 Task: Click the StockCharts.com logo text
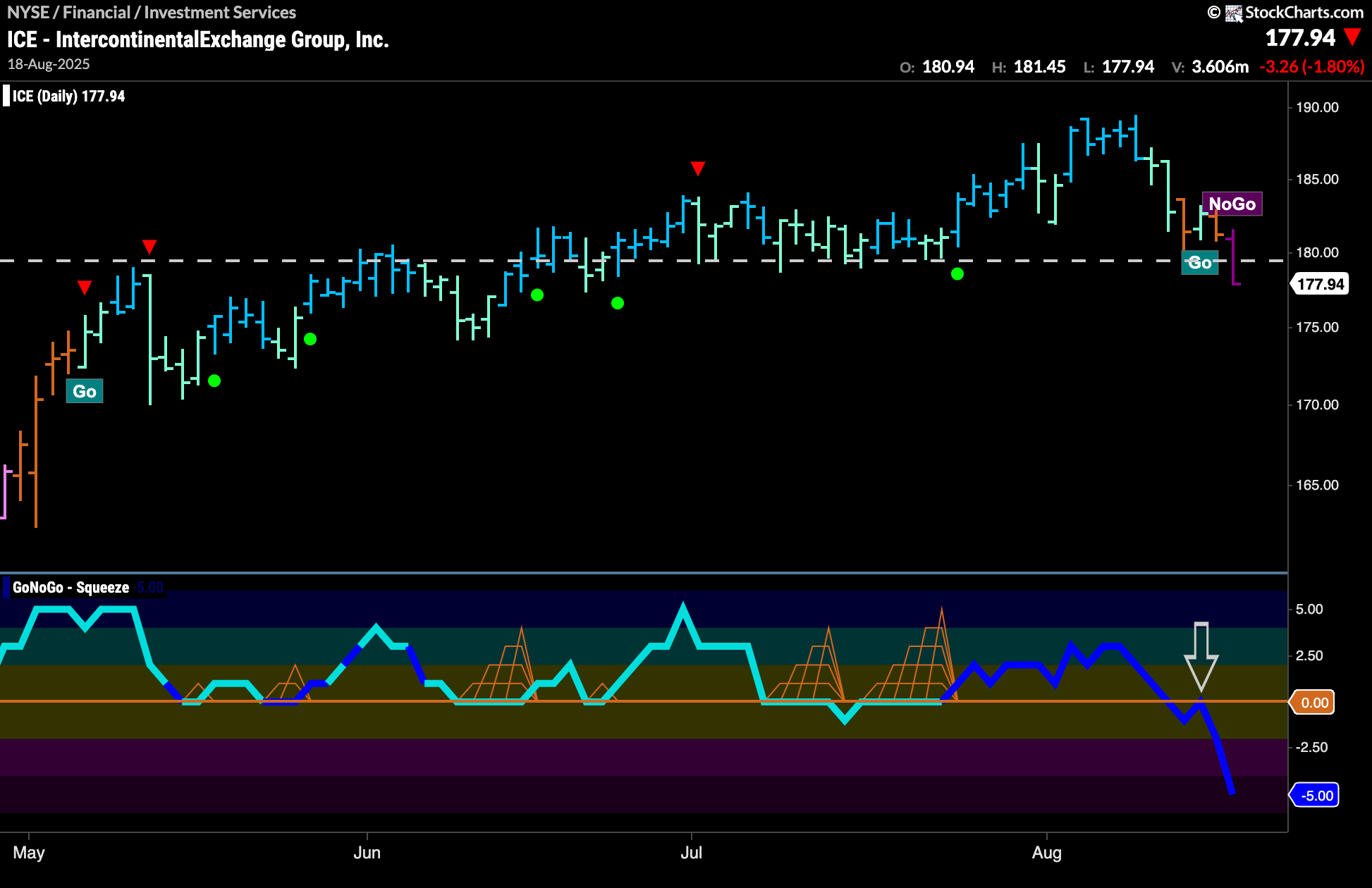(1304, 12)
